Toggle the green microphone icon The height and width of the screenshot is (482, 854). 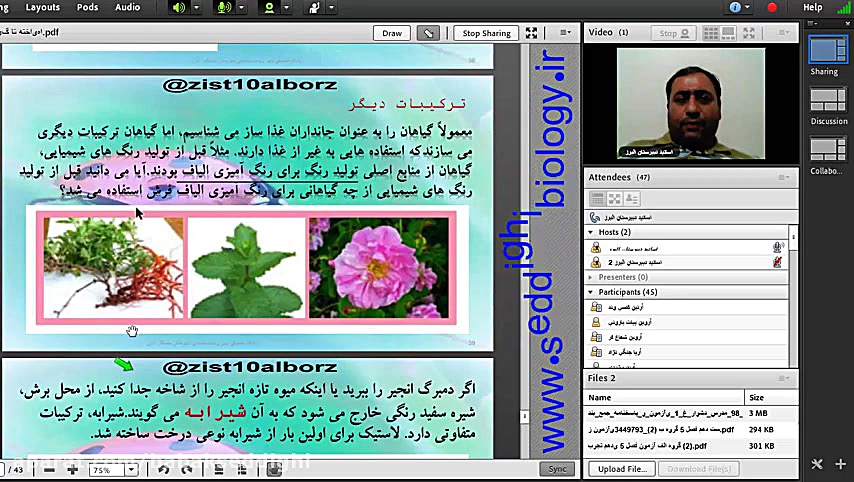tap(223, 8)
